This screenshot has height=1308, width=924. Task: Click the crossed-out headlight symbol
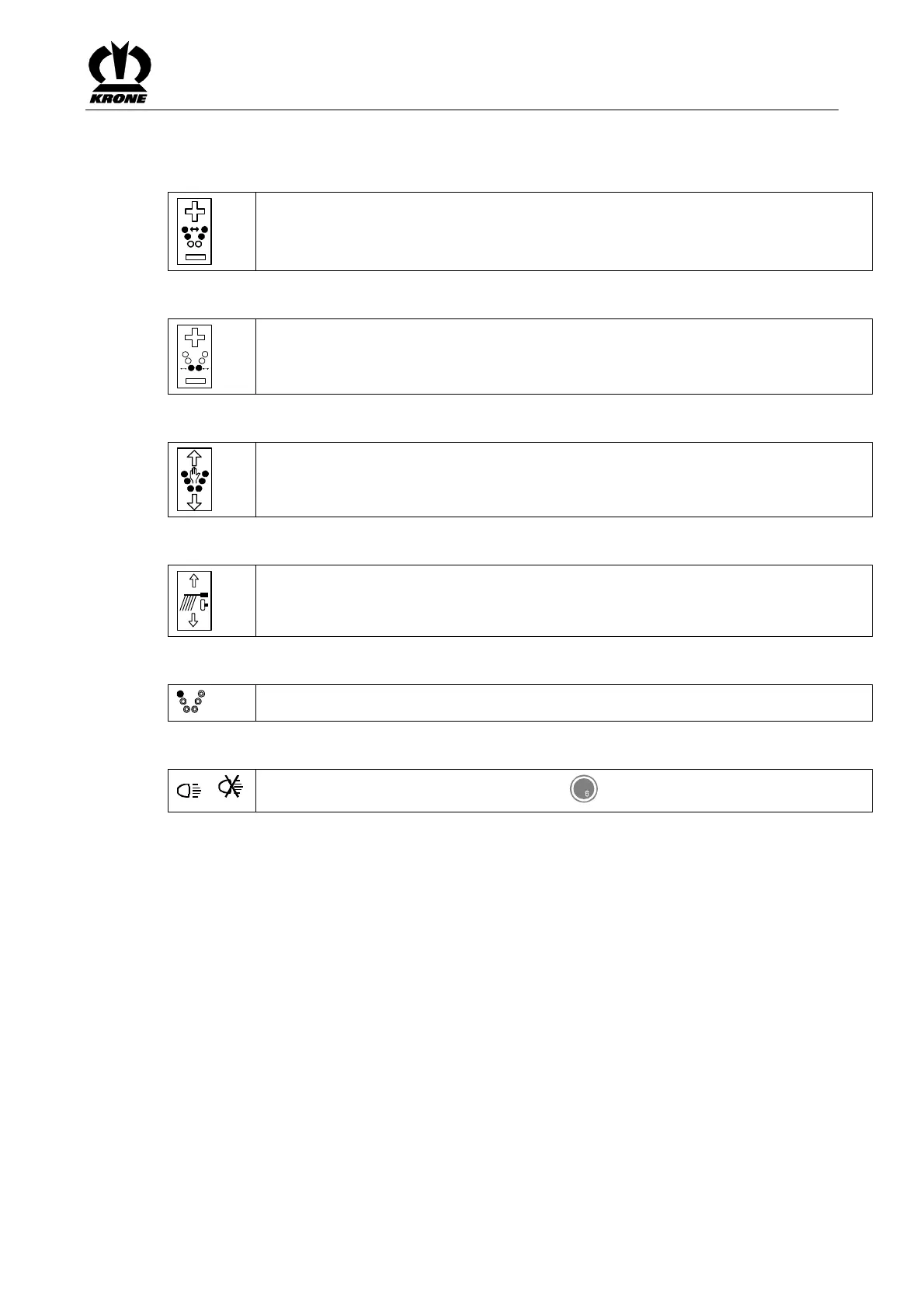coord(230,788)
